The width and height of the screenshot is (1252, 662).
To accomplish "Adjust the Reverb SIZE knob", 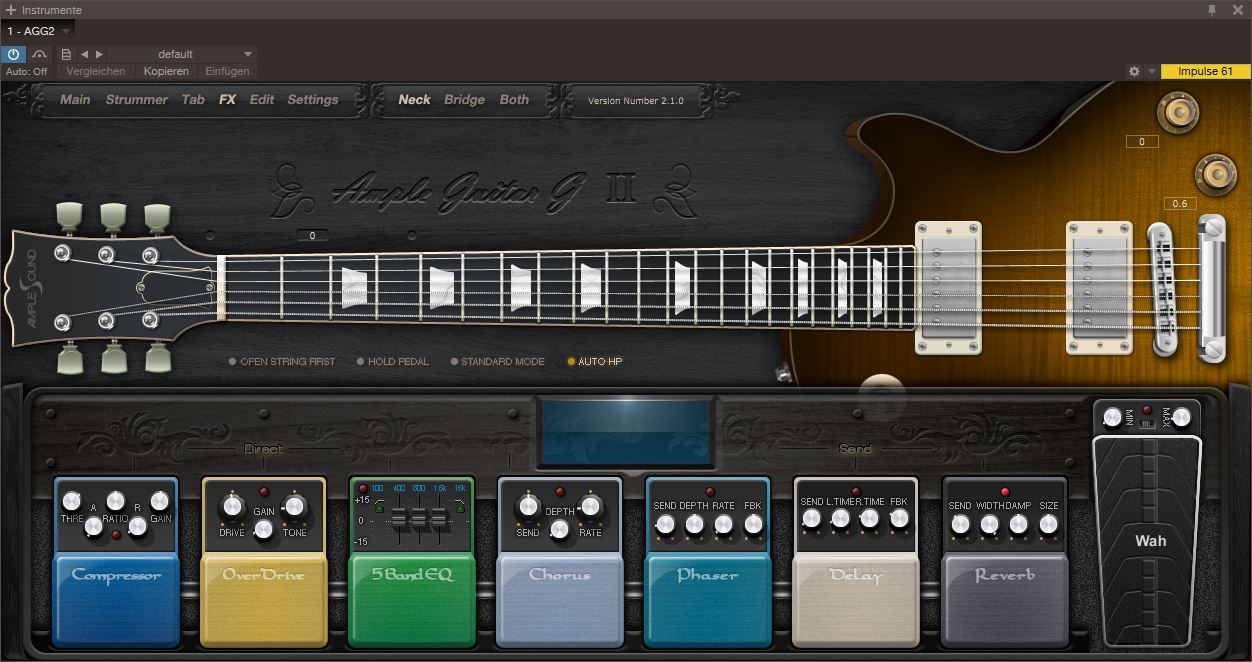I will click(x=1048, y=524).
